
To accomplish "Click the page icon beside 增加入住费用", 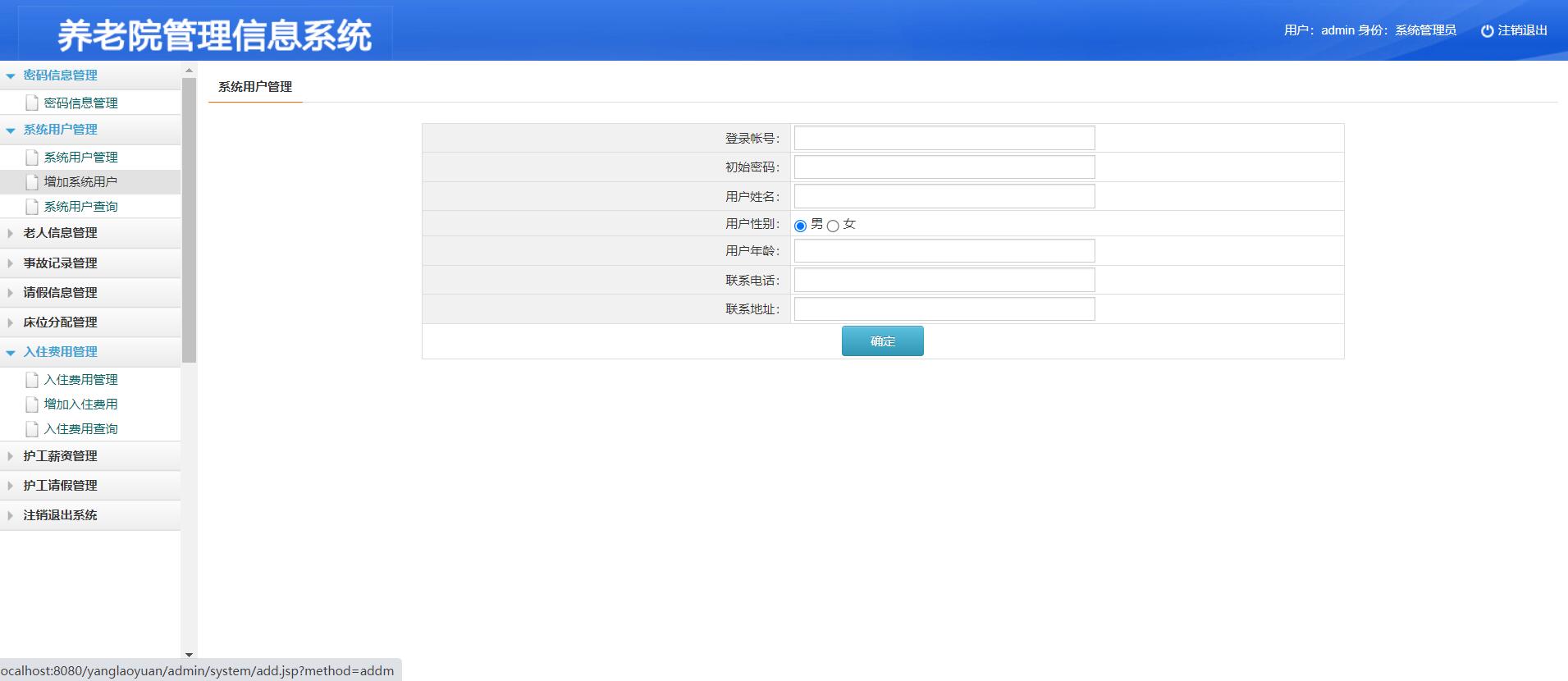I will point(32,404).
